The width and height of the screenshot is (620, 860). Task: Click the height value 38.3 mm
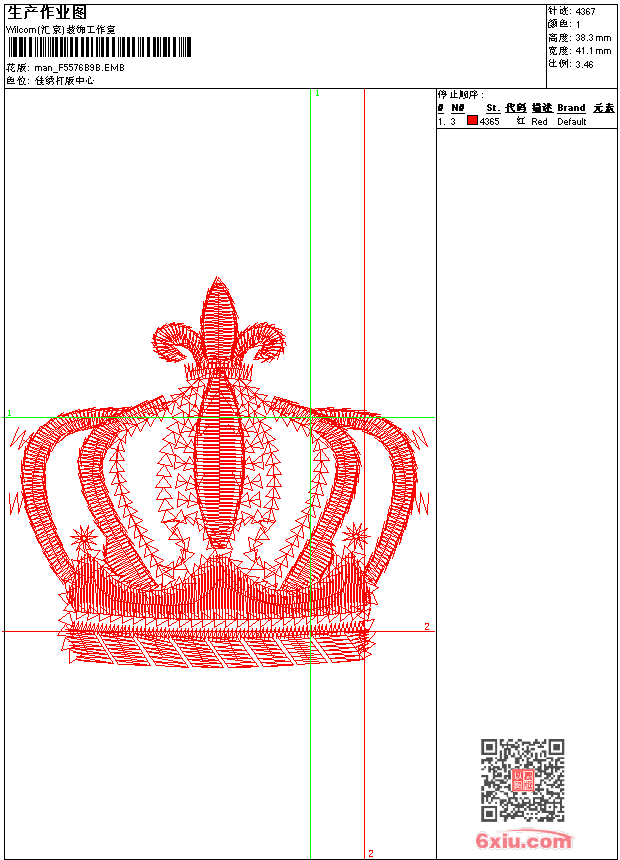click(x=592, y=37)
